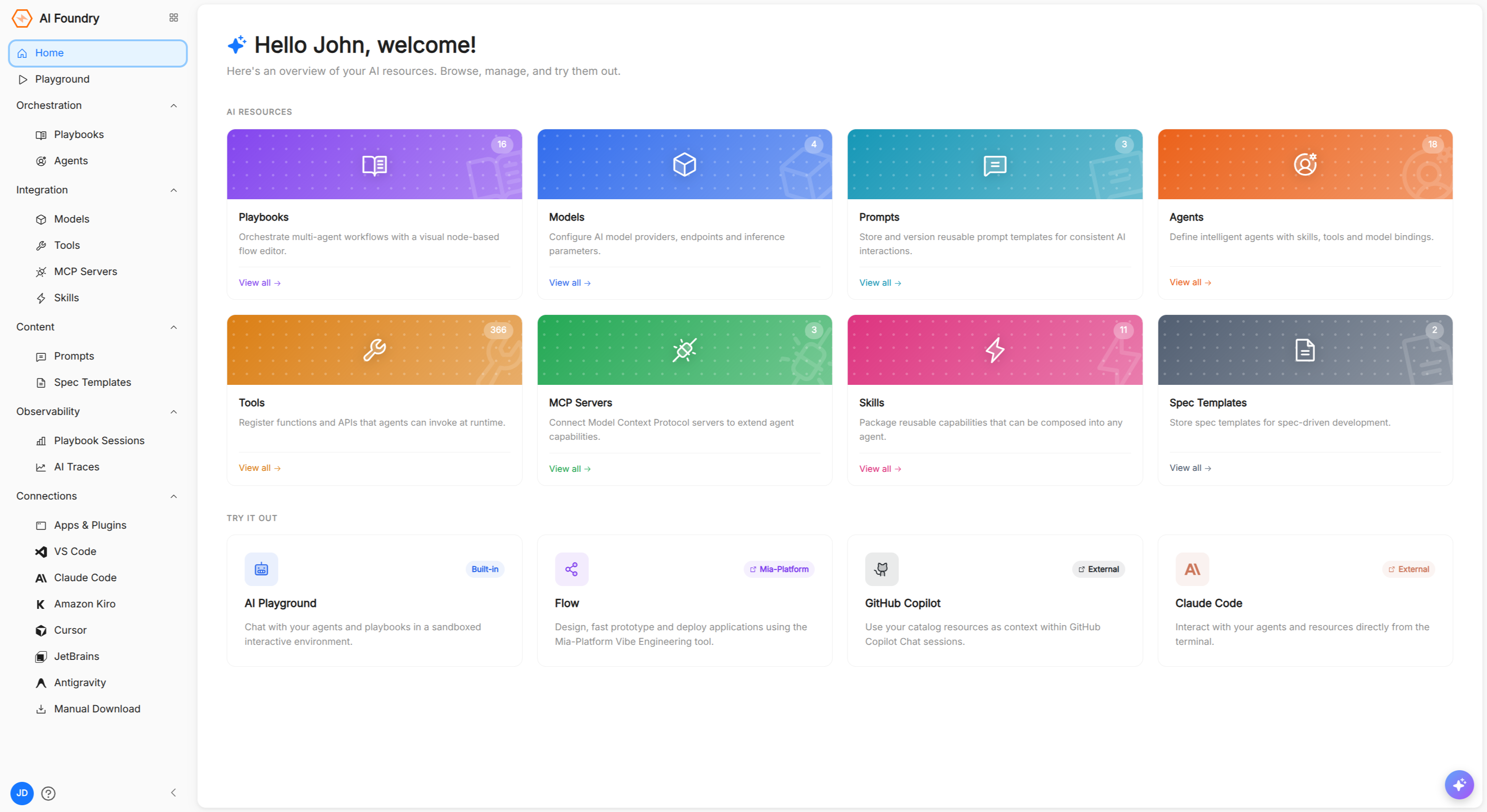Open the Claude Code try-it-out card title

pyautogui.click(x=1208, y=603)
